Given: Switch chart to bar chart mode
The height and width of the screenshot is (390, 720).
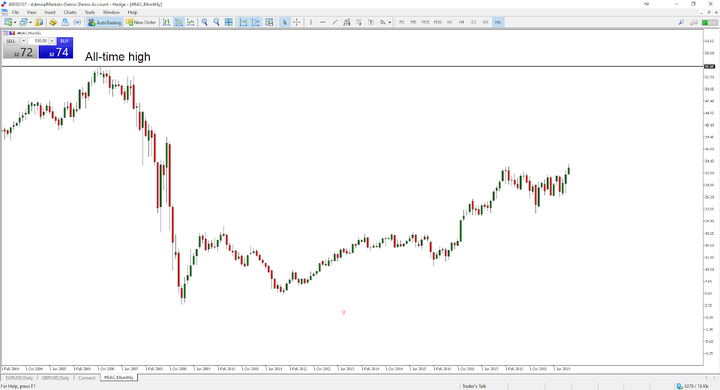Looking at the screenshot, I should point(166,22).
